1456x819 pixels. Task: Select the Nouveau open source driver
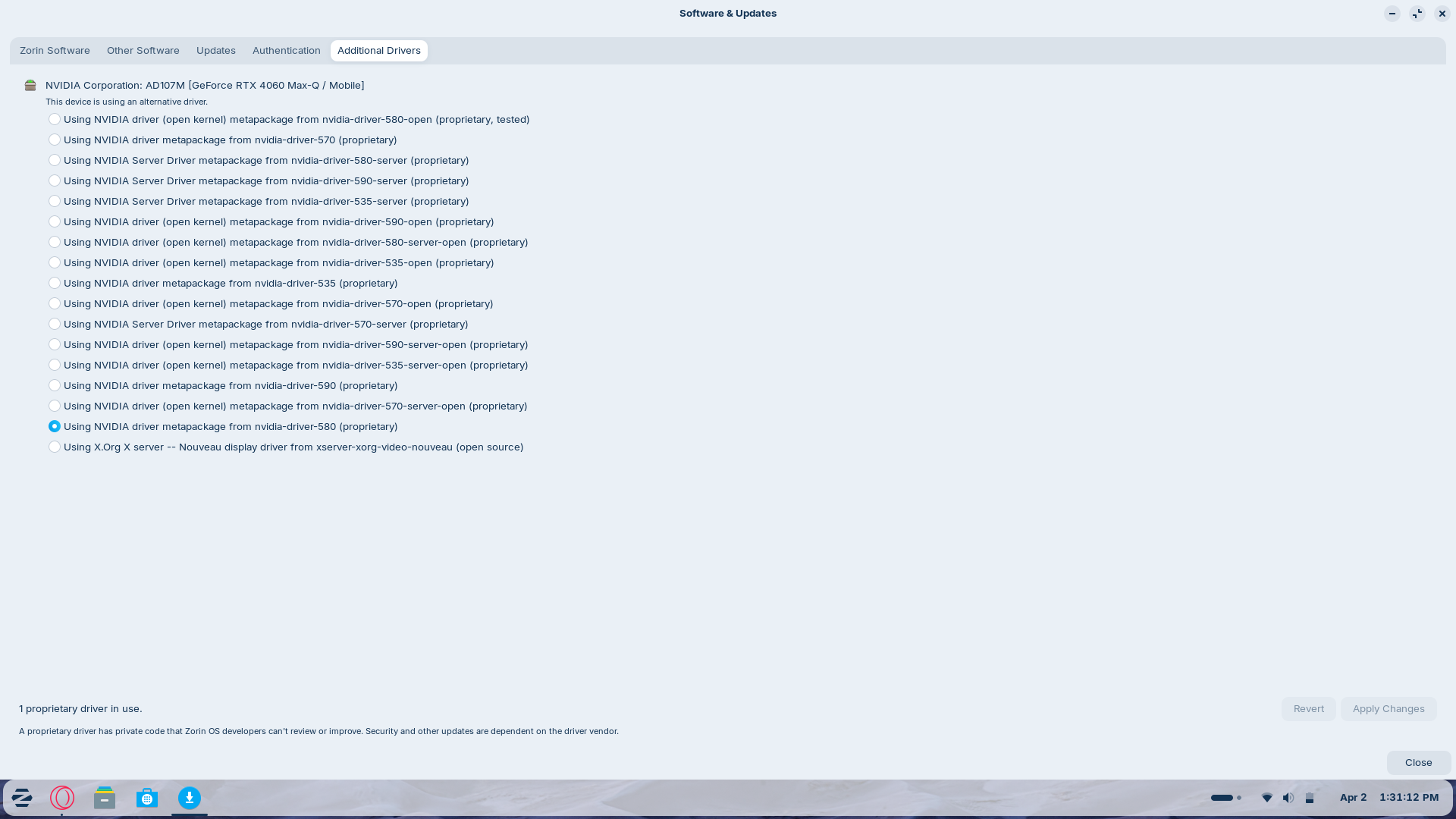tap(55, 447)
